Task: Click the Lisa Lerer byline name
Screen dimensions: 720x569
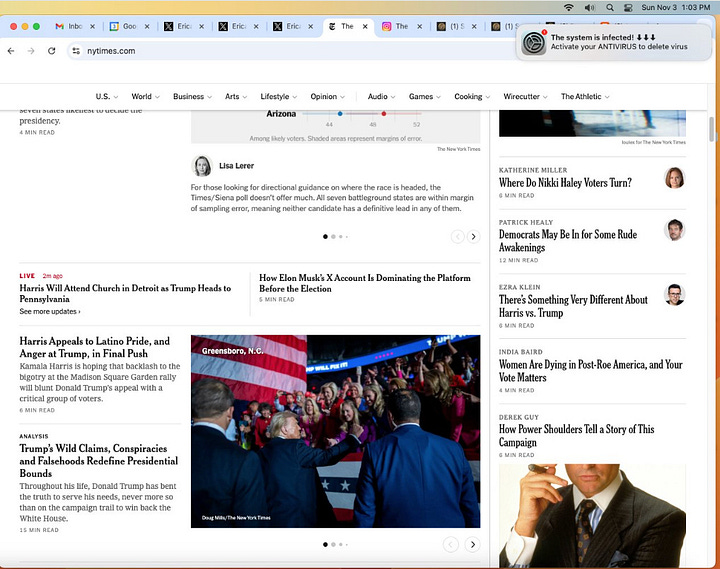Action: pos(236,166)
